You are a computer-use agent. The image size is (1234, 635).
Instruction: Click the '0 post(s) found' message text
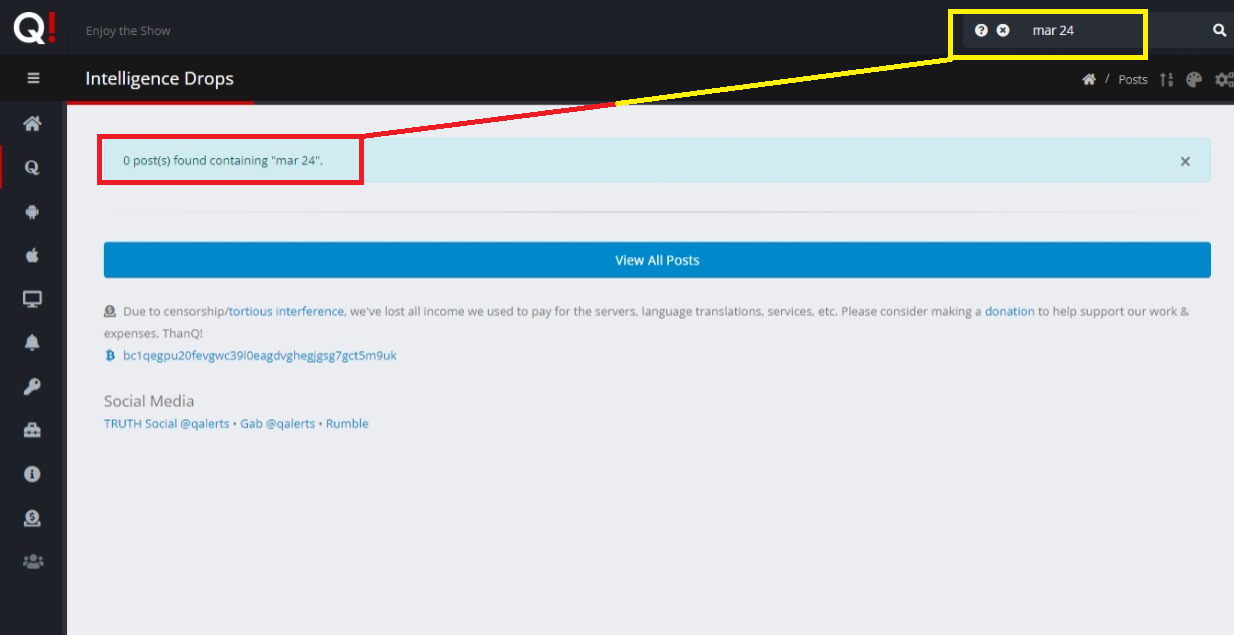point(224,160)
